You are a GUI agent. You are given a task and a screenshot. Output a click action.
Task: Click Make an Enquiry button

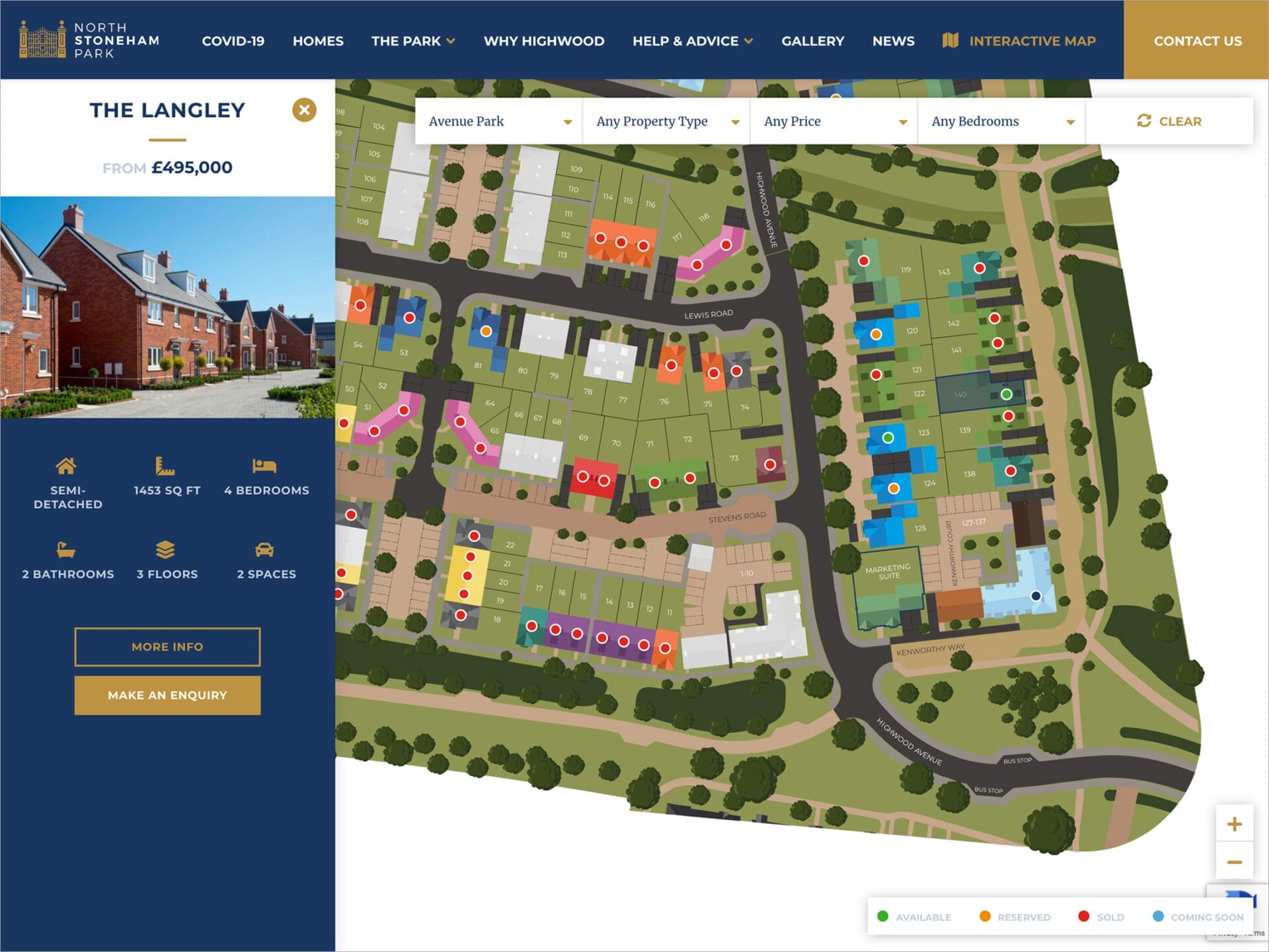tap(167, 695)
